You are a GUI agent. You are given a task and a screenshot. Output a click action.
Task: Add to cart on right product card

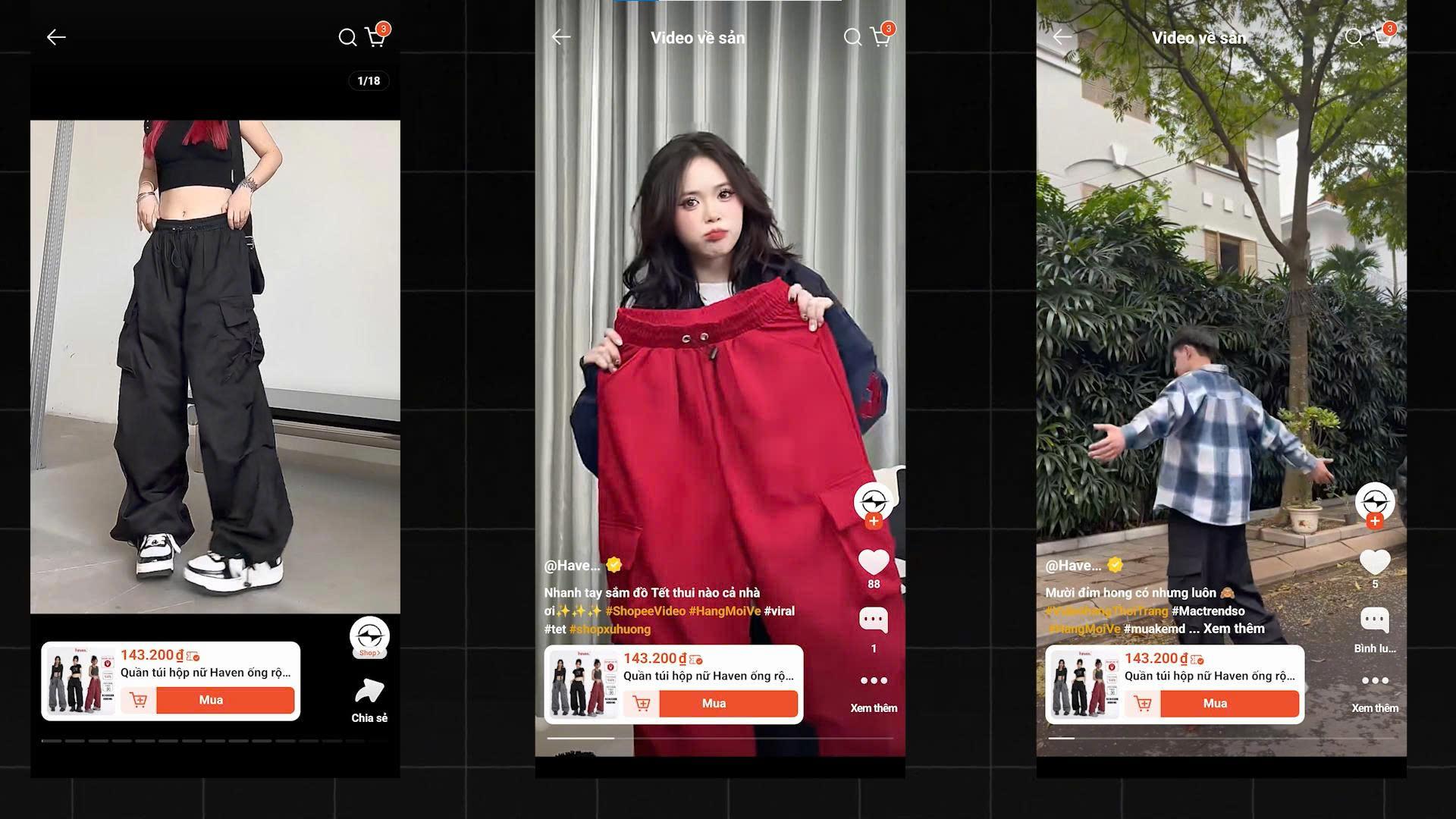point(1143,704)
